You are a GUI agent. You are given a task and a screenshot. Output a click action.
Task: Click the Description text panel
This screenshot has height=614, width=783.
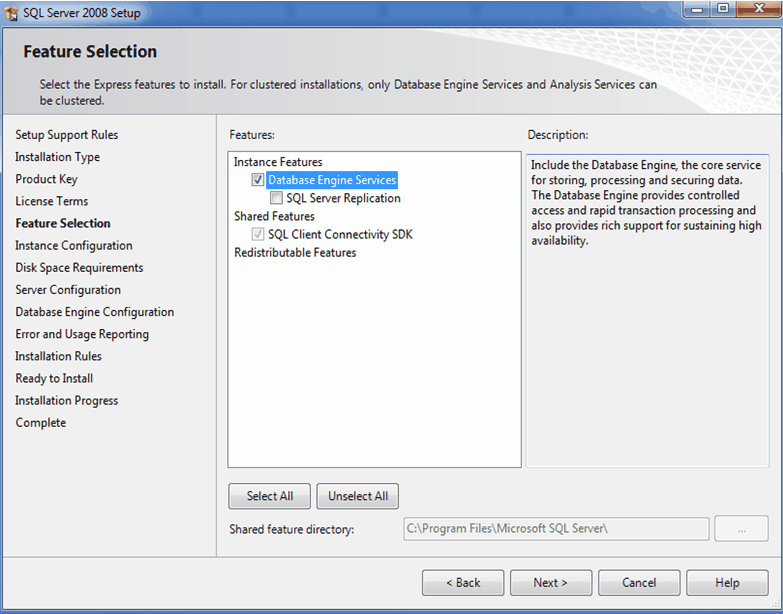click(x=647, y=310)
